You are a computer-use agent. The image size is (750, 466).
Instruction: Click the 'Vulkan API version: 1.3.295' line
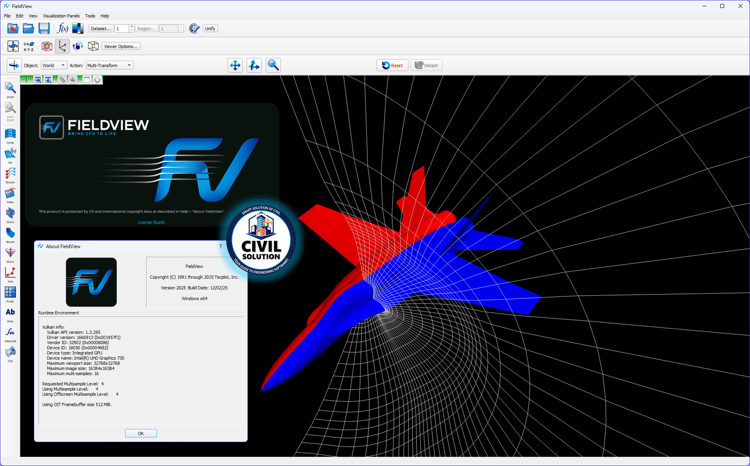pyautogui.click(x=73, y=332)
